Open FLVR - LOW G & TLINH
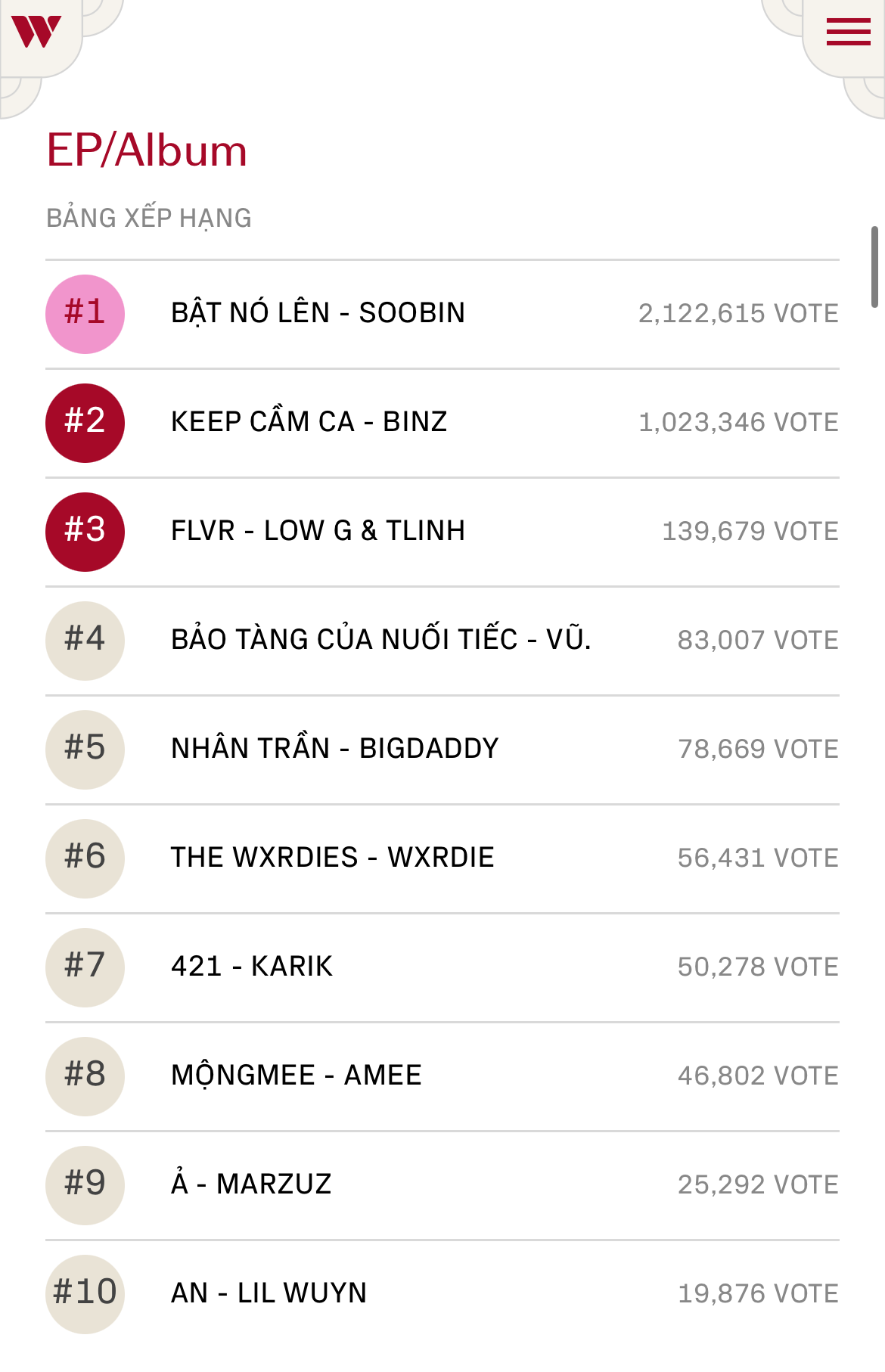This screenshot has width=885, height=1372. point(318,531)
